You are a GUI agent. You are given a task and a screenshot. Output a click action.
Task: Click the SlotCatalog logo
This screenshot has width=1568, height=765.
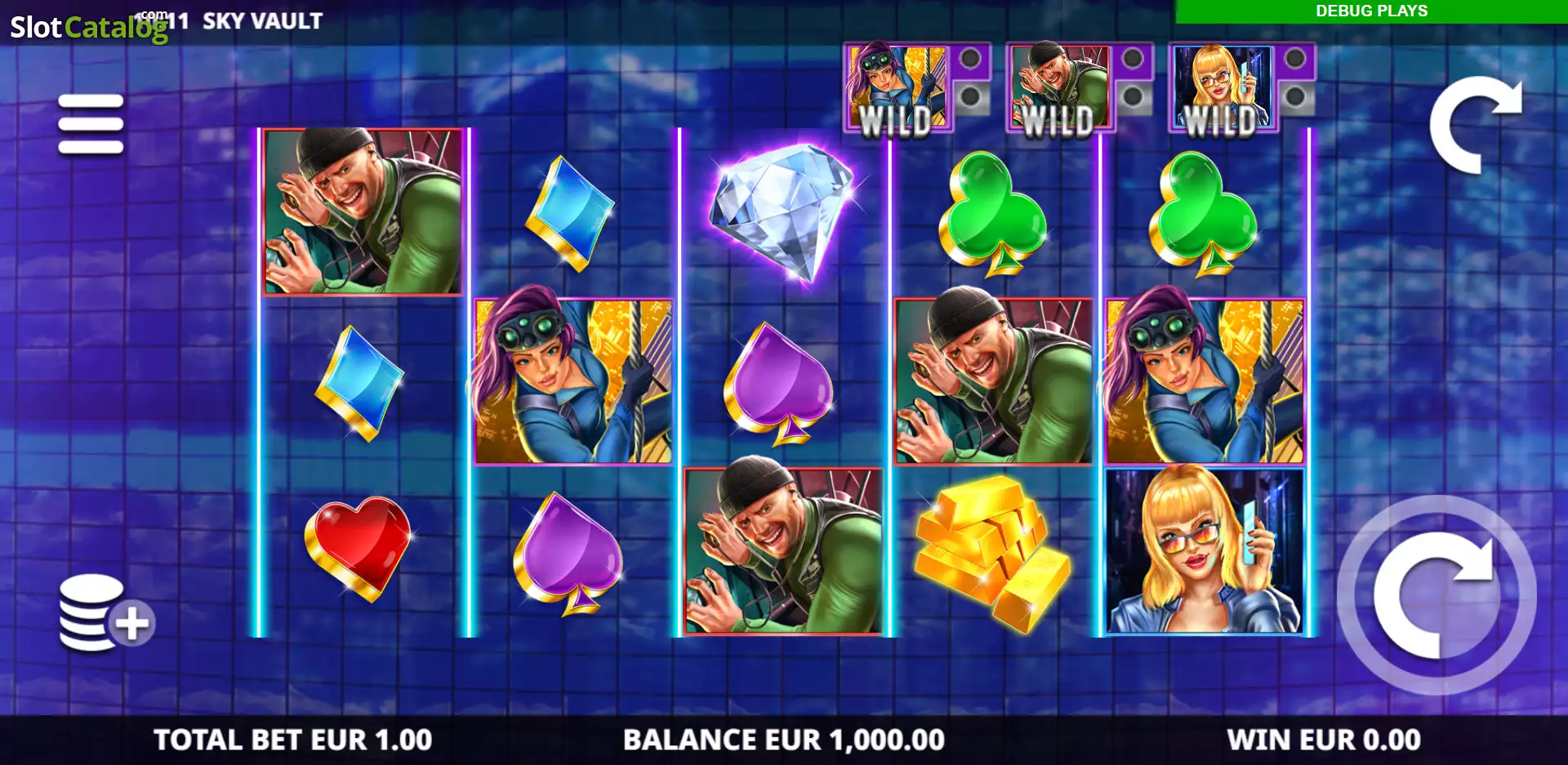88,27
